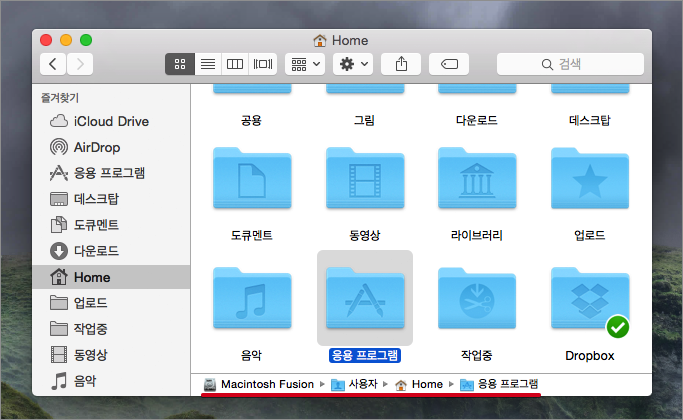Select the 업로드 star folder icon
Image resolution: width=683 pixels, height=420 pixels.
click(590, 178)
